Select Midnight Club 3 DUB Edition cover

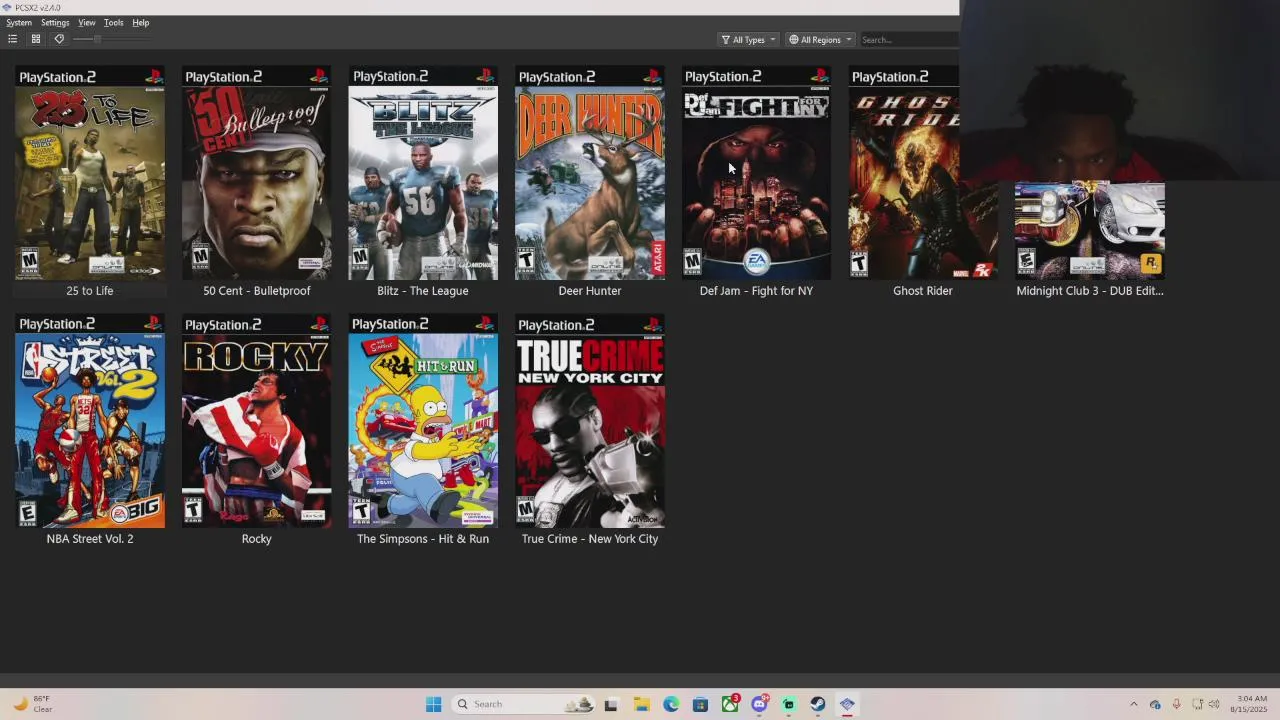click(x=1090, y=230)
